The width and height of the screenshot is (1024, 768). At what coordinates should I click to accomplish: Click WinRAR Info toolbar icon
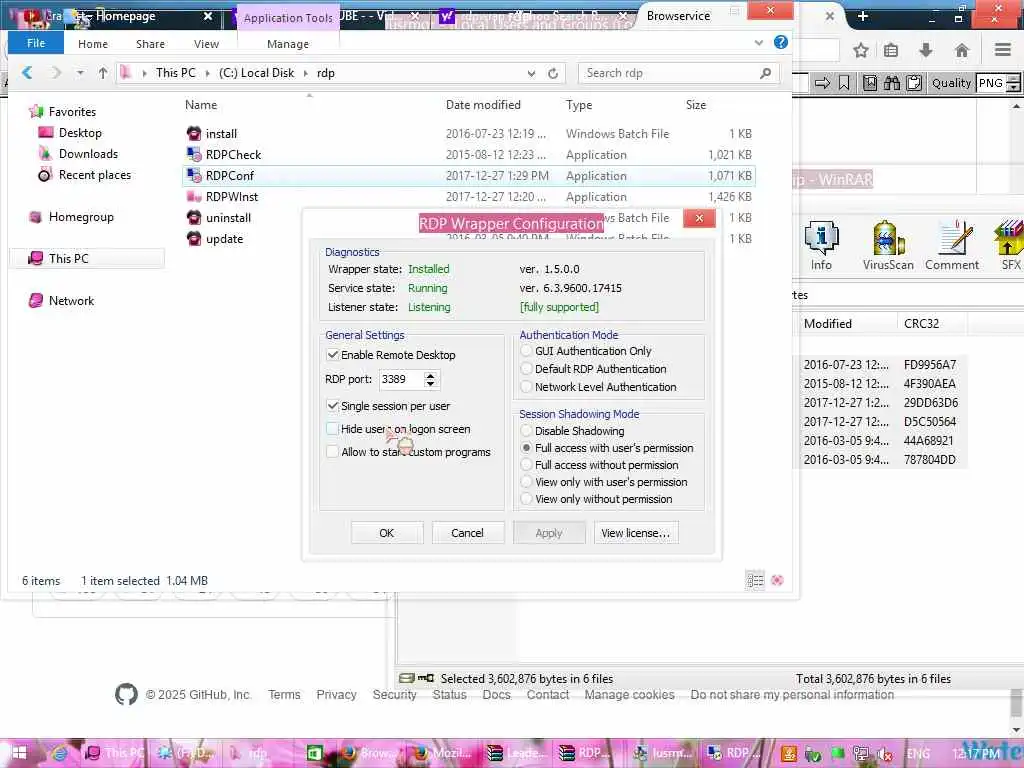click(x=821, y=246)
